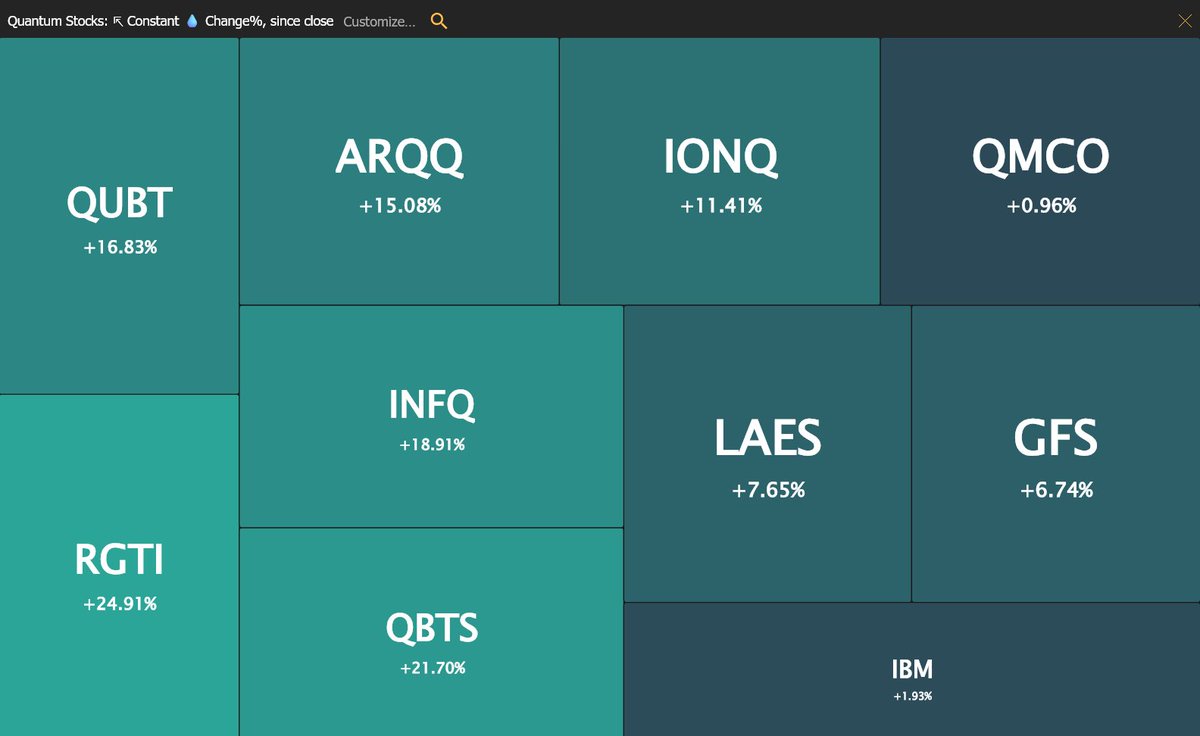Viewport: 1200px width, 736px height.
Task: Select the INFQ heatmap tile
Action: [431, 416]
